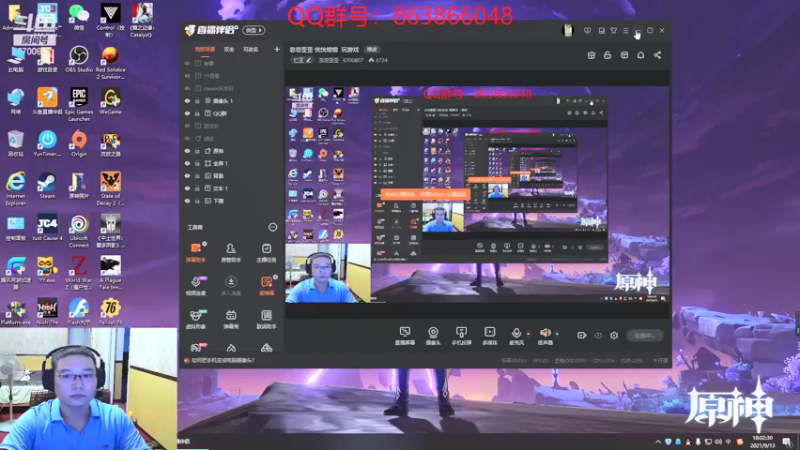Open the 弹幕秀 TV-shaped tool
This screenshot has width=800, height=450.
231,319
